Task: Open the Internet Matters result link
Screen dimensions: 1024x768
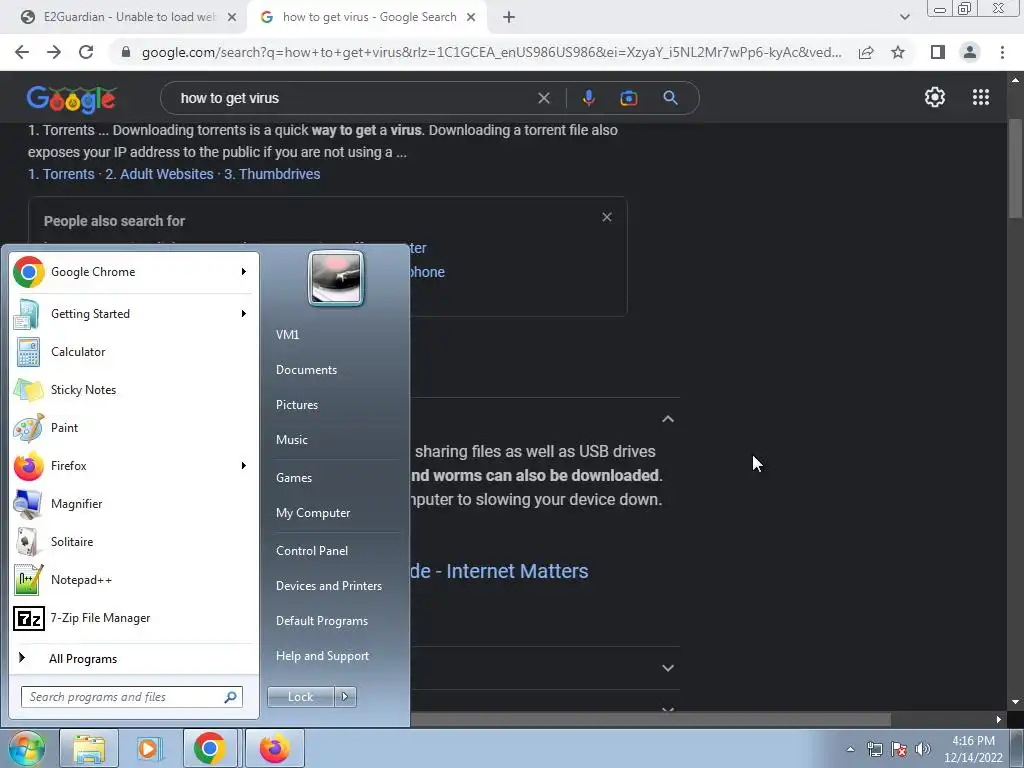Action: point(499,571)
